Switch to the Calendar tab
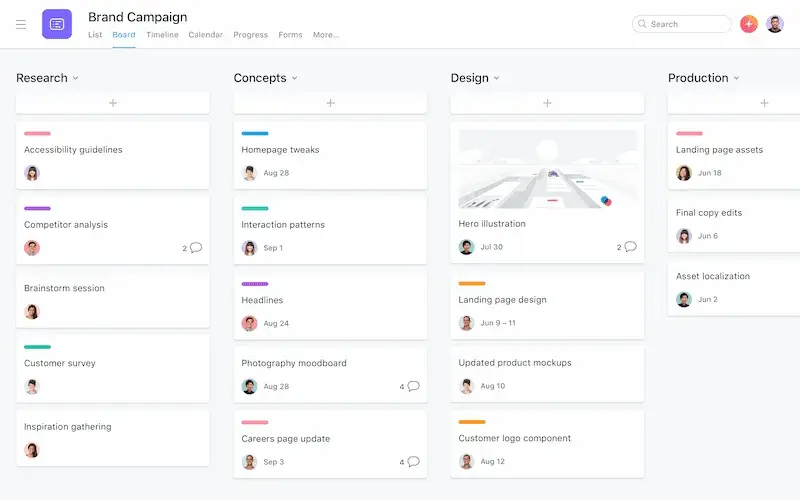Screen dimensions: 800x500 point(205,35)
